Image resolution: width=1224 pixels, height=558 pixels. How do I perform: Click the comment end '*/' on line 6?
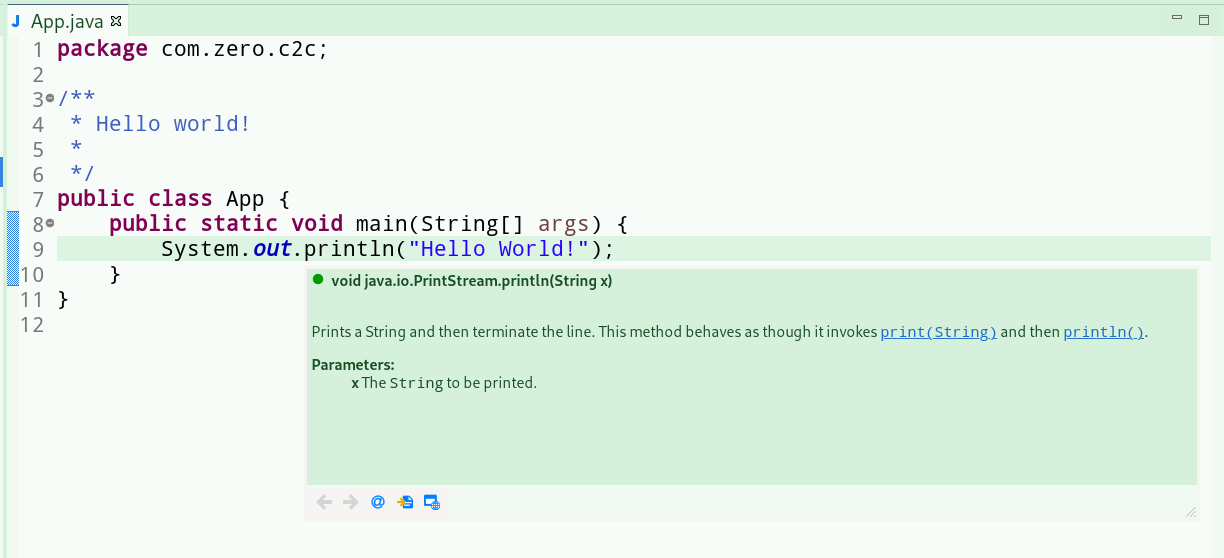(82, 174)
